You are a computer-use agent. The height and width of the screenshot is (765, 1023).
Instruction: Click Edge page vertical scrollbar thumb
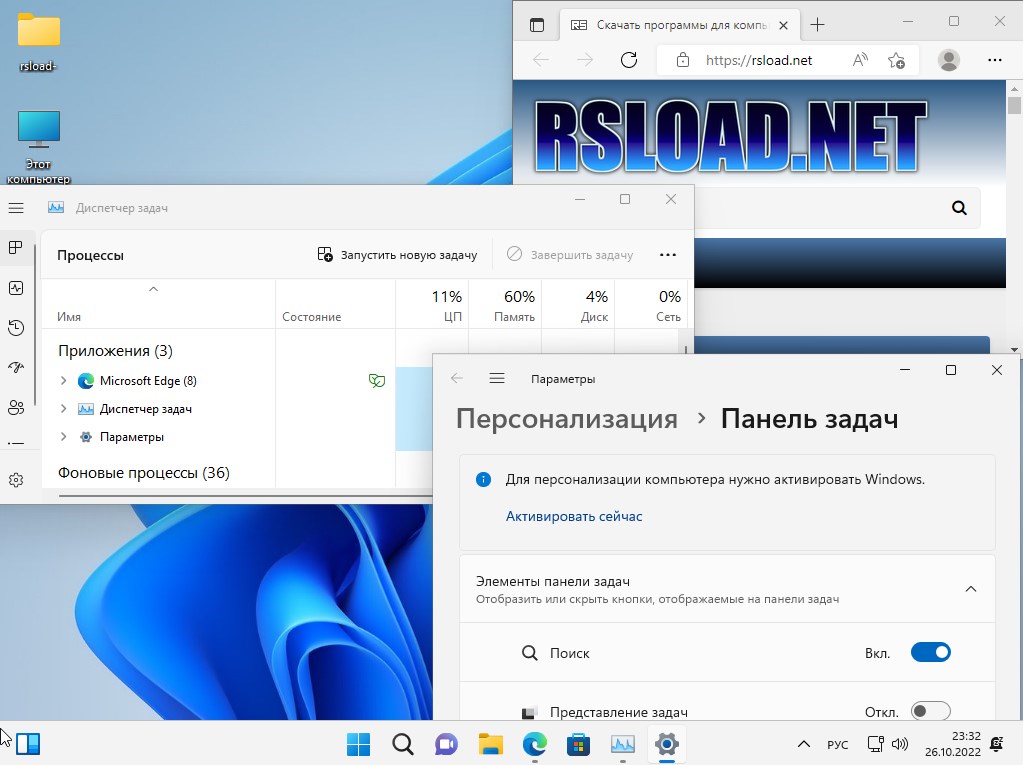1014,105
